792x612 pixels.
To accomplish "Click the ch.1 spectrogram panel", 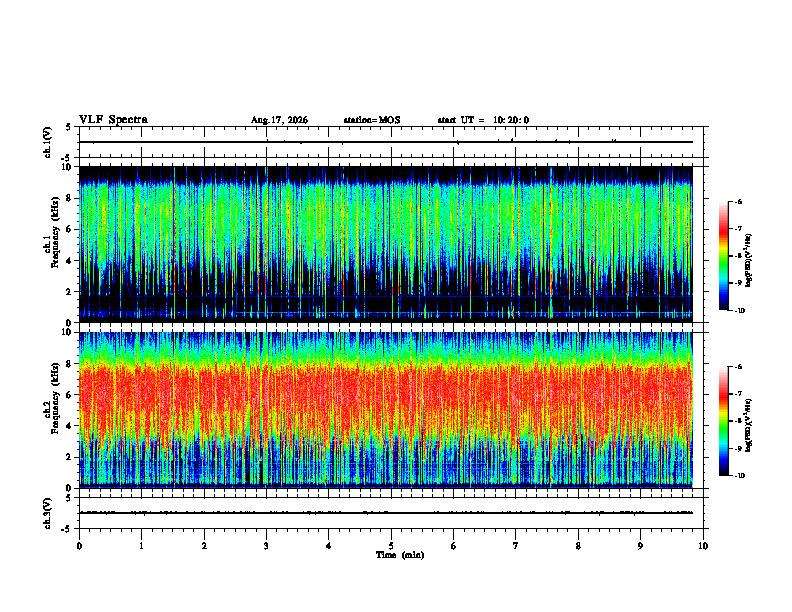I will pyautogui.click(x=386, y=244).
